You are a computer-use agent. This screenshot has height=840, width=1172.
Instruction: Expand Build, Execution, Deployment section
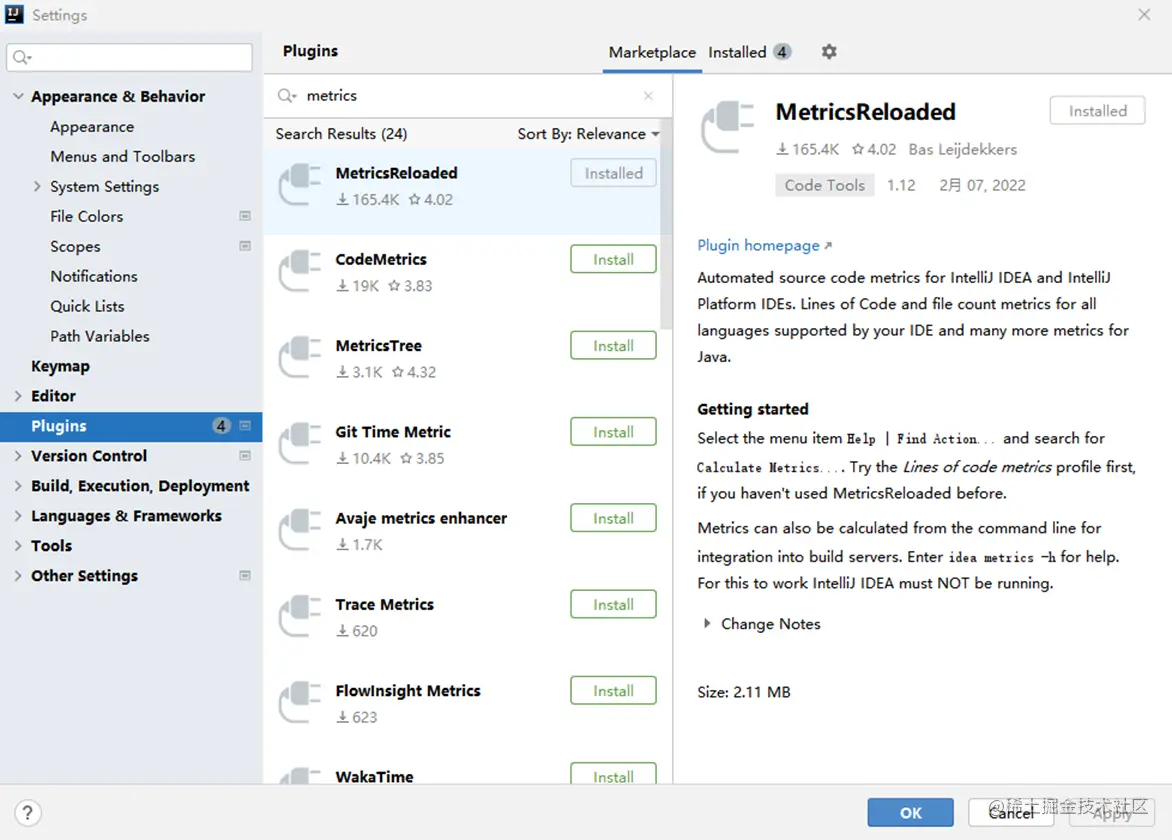18,486
